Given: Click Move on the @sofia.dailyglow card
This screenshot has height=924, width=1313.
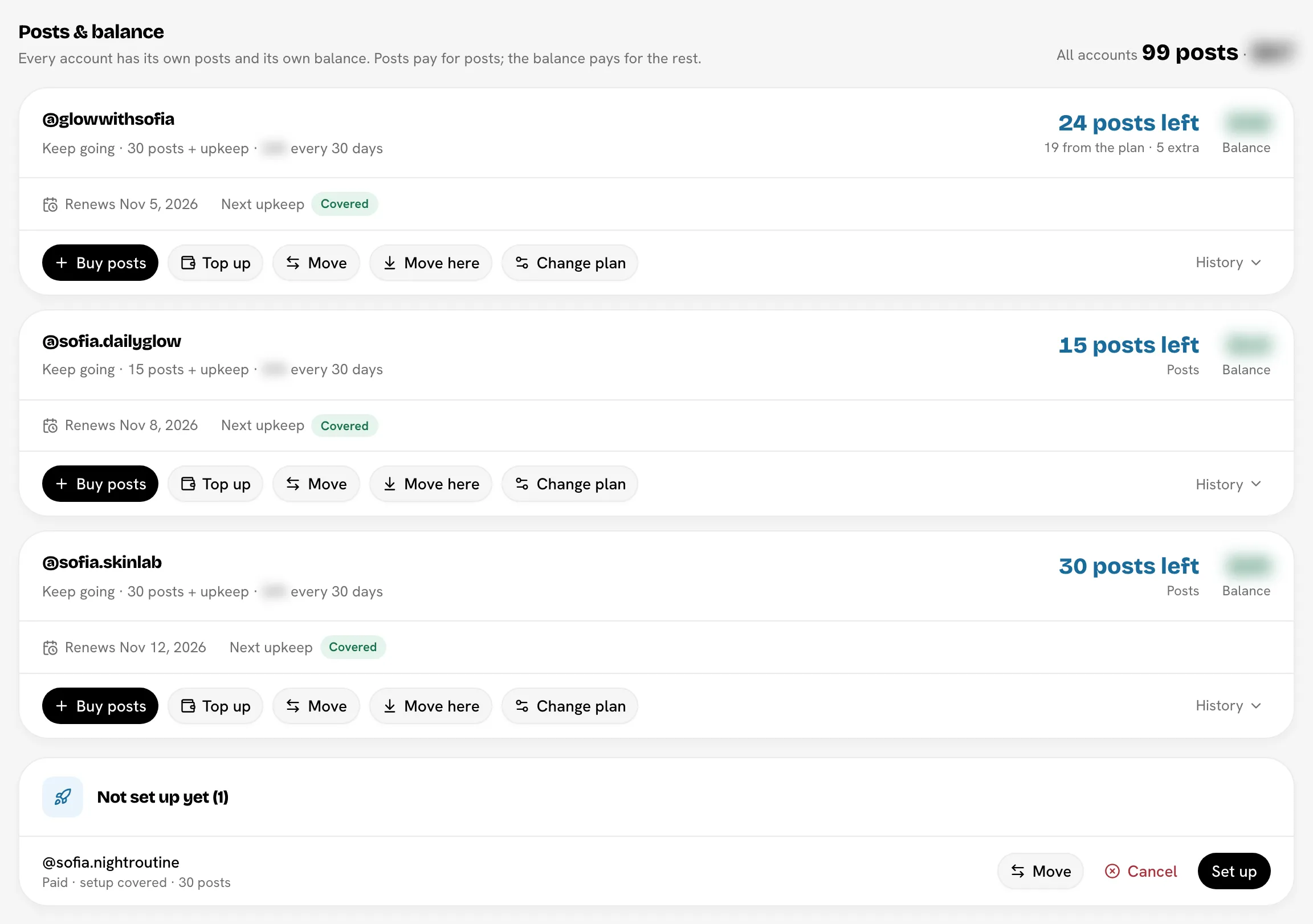Looking at the screenshot, I should 316,484.
